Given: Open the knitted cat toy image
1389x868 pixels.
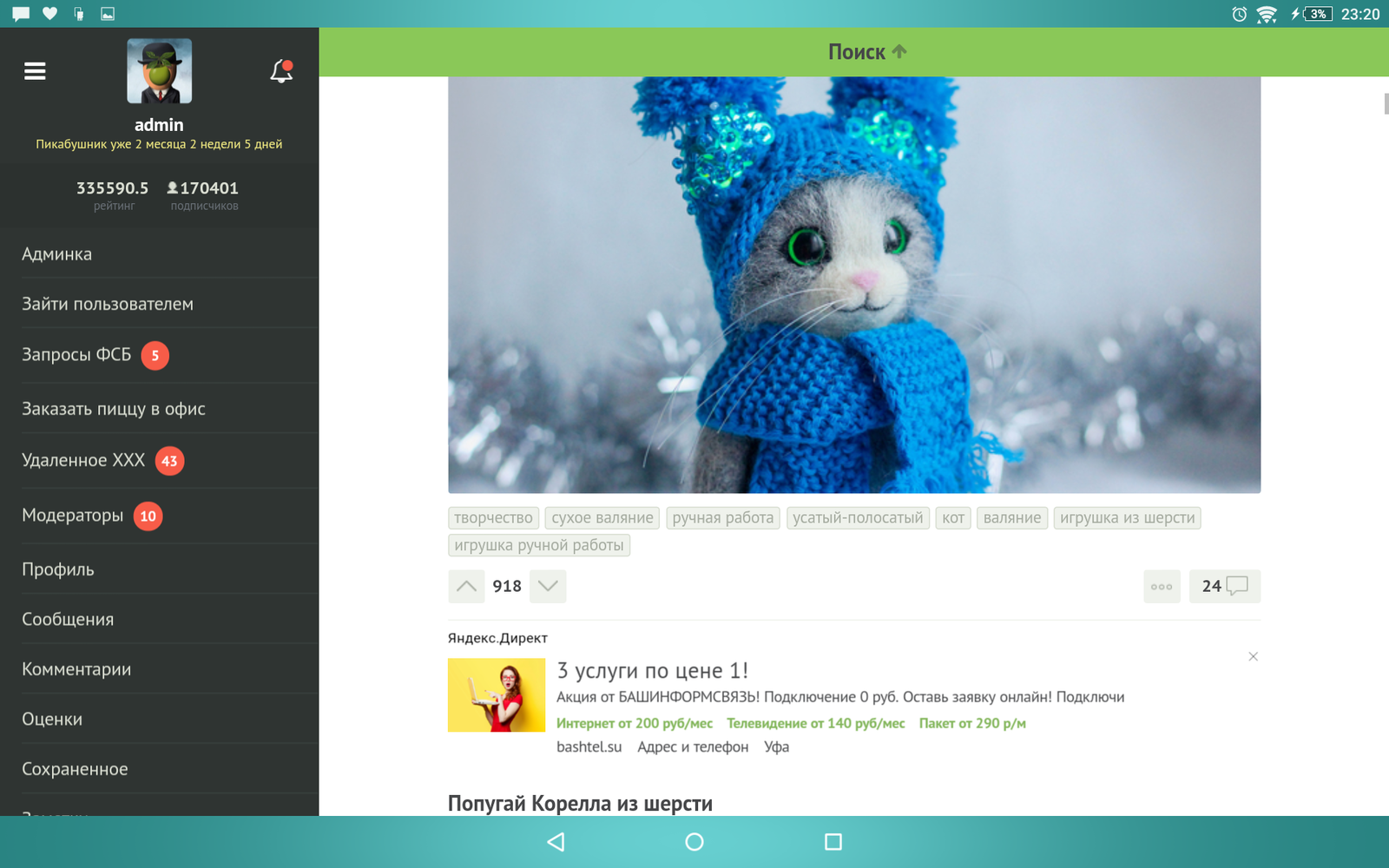Looking at the screenshot, I should [x=854, y=285].
